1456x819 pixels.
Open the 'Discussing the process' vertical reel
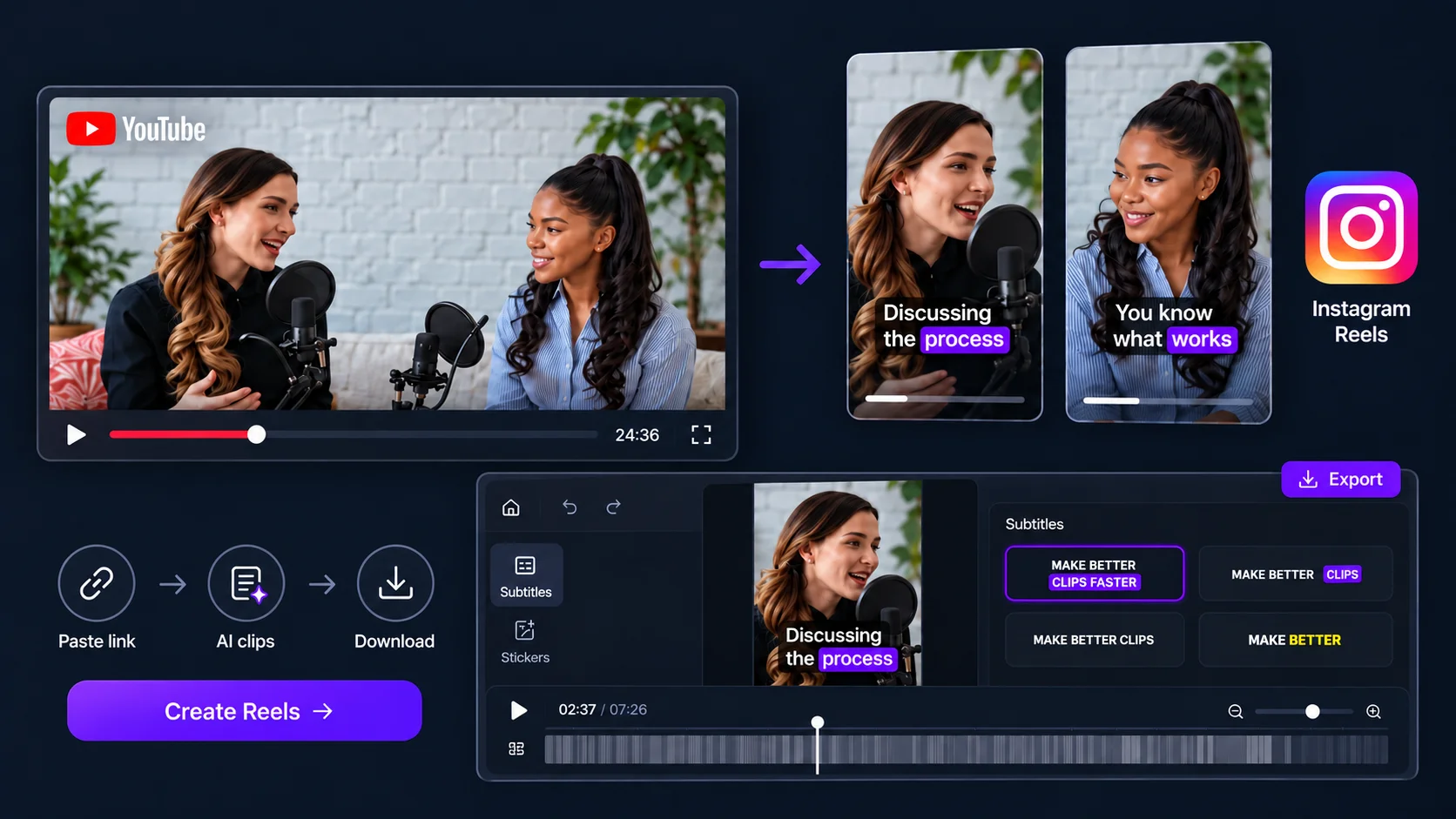[x=945, y=235]
